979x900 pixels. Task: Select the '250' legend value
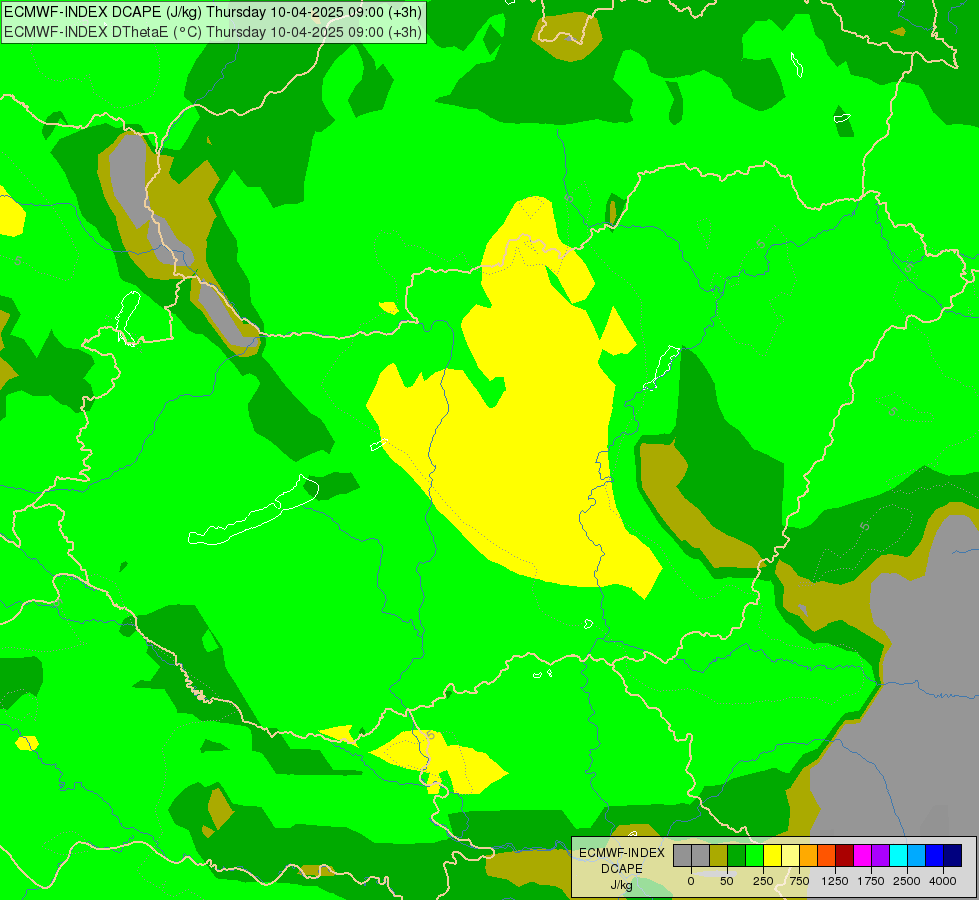(x=763, y=881)
